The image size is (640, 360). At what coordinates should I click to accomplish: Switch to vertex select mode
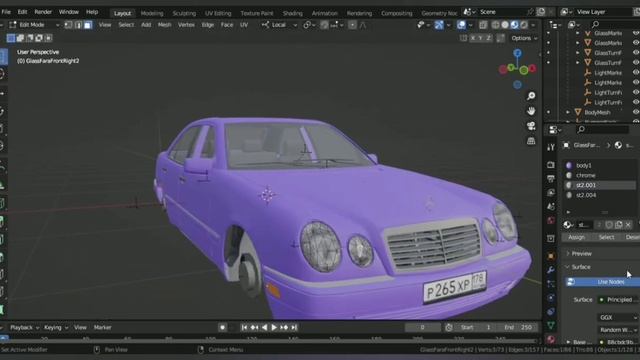click(68, 25)
